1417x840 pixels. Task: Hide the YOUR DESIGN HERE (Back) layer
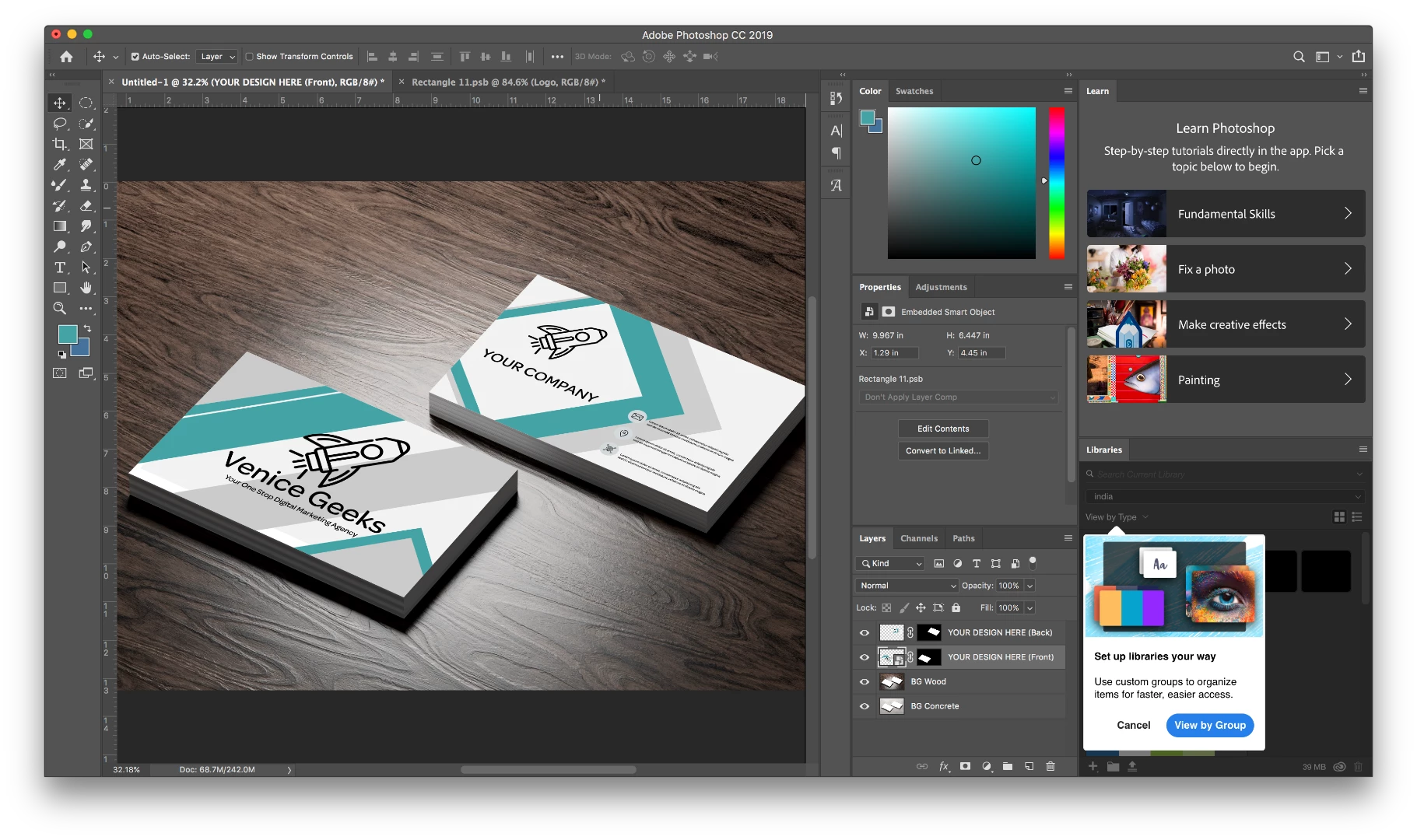tap(865, 633)
